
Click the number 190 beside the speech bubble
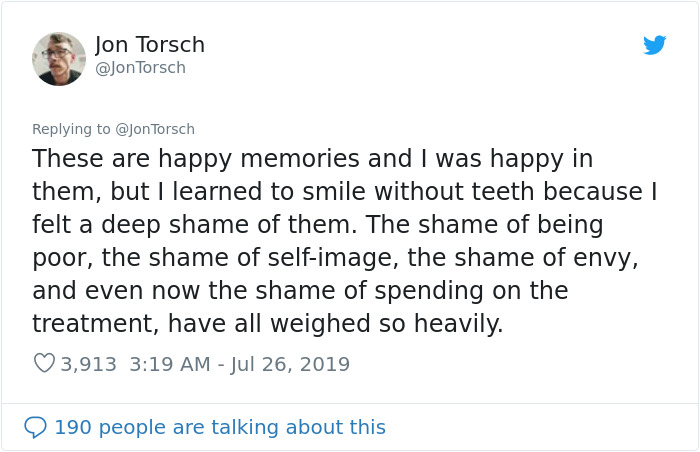(71, 427)
